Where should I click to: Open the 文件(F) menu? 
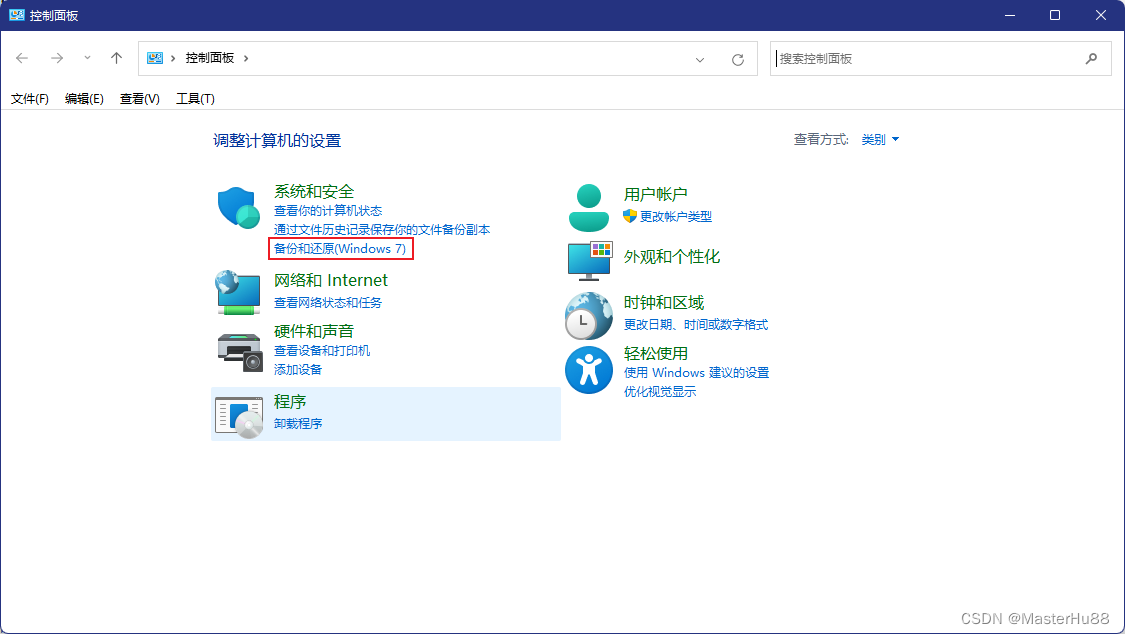click(29, 98)
